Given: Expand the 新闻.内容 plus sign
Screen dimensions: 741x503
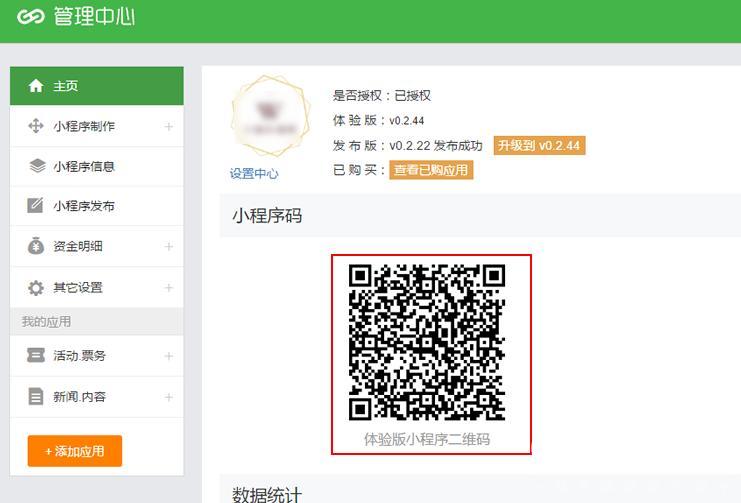Looking at the screenshot, I should [x=169, y=397].
